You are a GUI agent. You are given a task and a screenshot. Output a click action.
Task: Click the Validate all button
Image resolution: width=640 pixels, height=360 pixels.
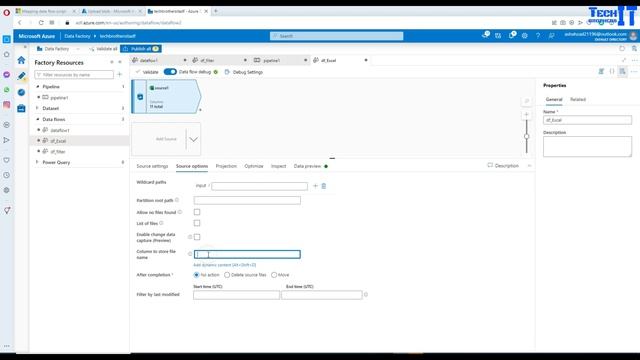[104, 49]
